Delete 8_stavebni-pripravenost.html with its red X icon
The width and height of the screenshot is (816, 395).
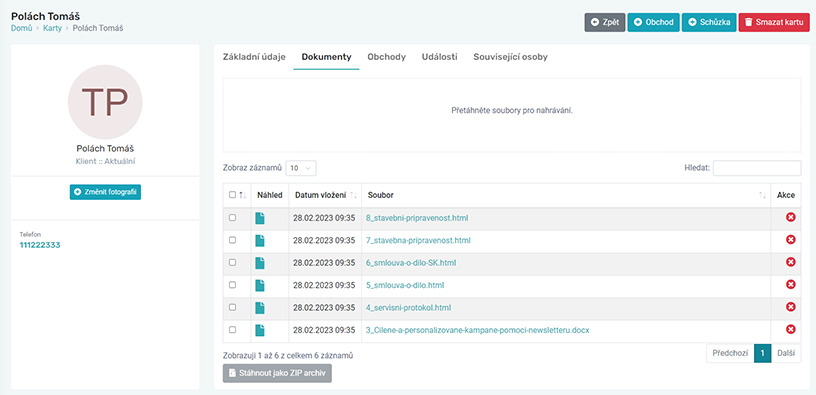point(790,217)
